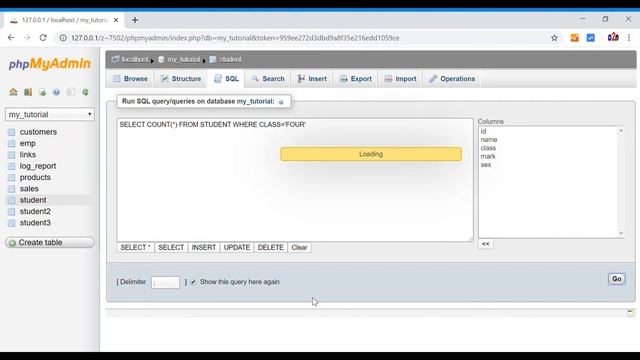Open the query window icon in sidebar
The width and height of the screenshot is (640, 360).
(42, 92)
